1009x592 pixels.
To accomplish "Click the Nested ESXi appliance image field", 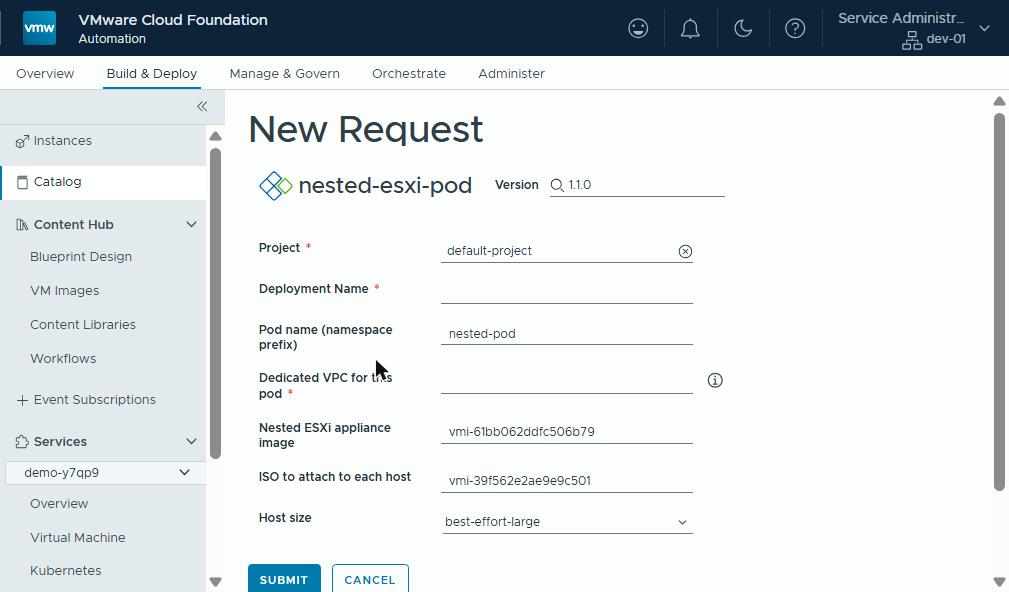I will click(566, 432).
